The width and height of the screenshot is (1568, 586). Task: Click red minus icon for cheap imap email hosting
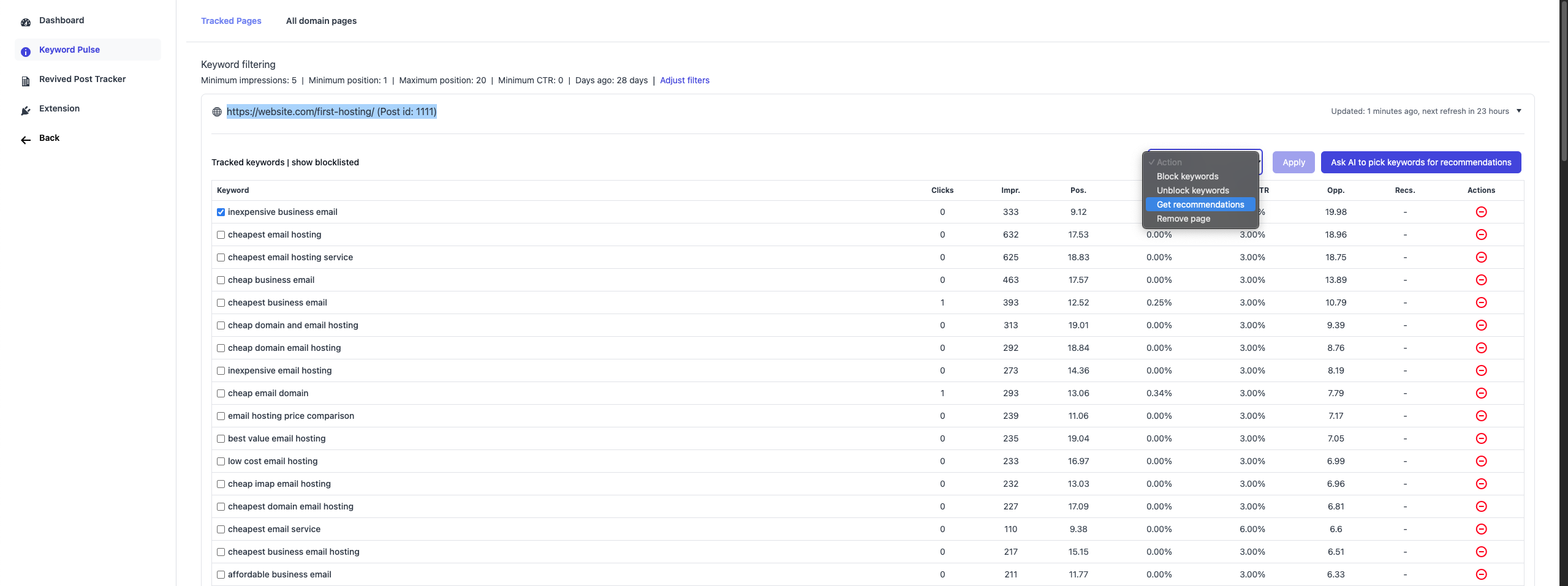[1482, 484]
